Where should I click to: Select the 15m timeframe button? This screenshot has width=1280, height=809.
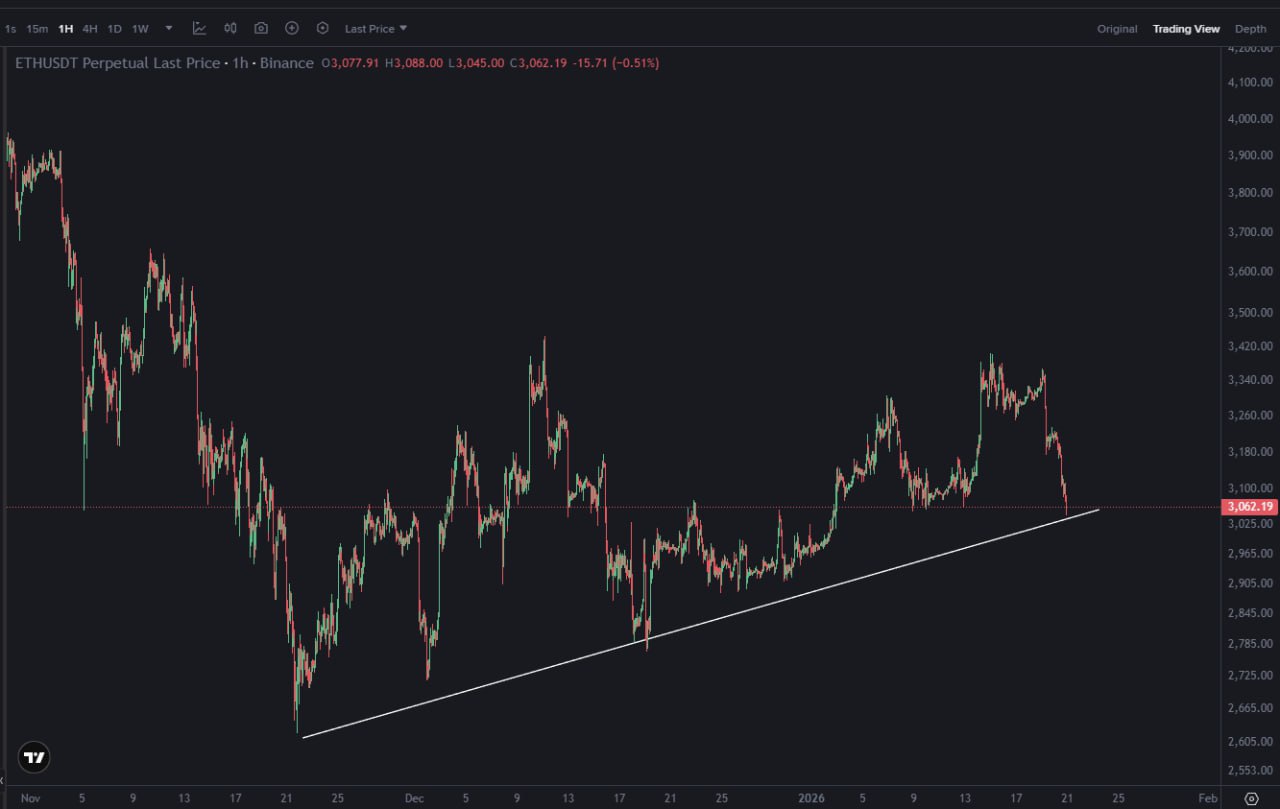tap(36, 28)
